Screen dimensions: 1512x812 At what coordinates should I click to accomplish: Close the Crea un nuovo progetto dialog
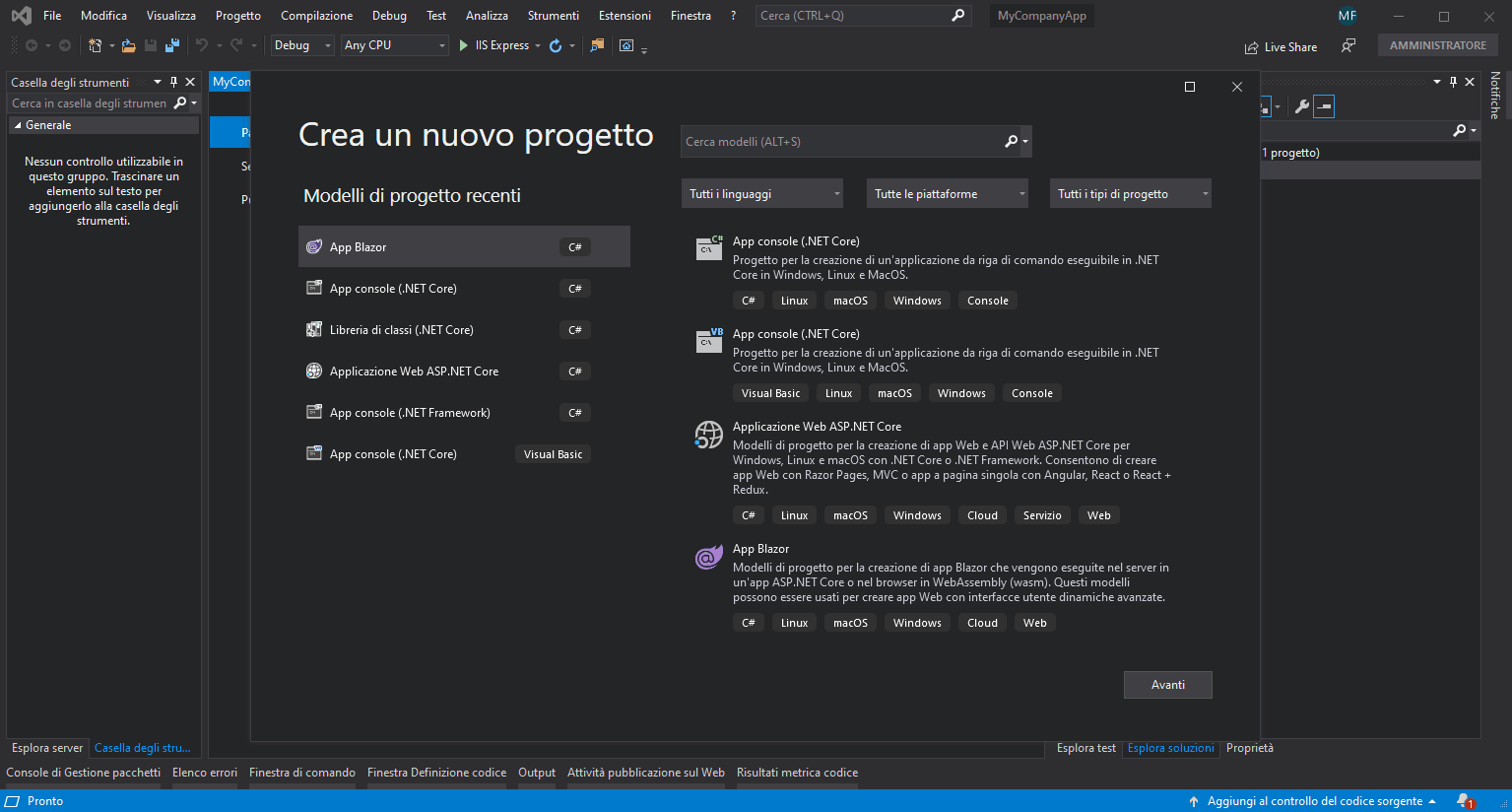(1237, 87)
